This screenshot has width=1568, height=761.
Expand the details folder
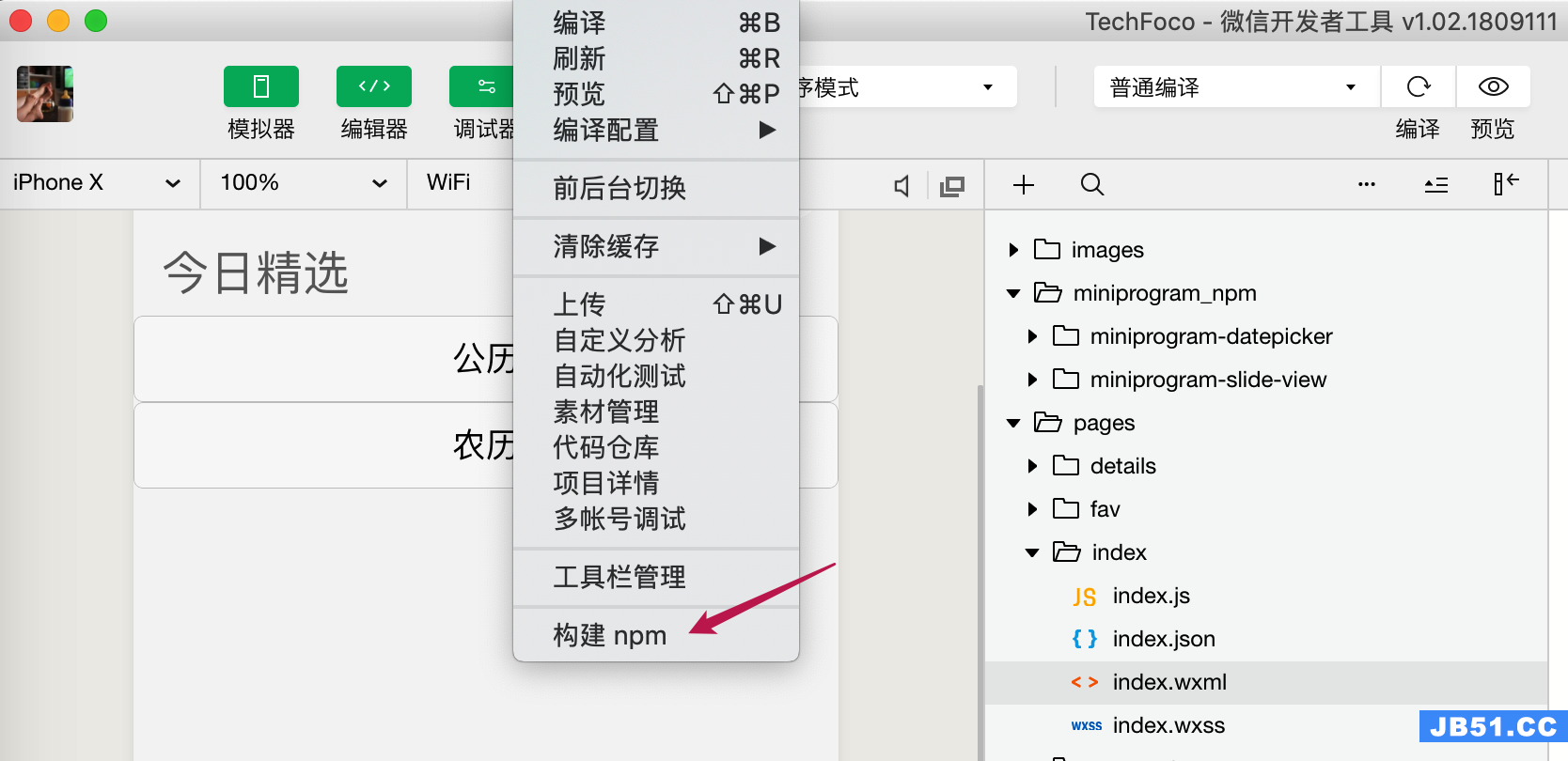pos(1032,466)
